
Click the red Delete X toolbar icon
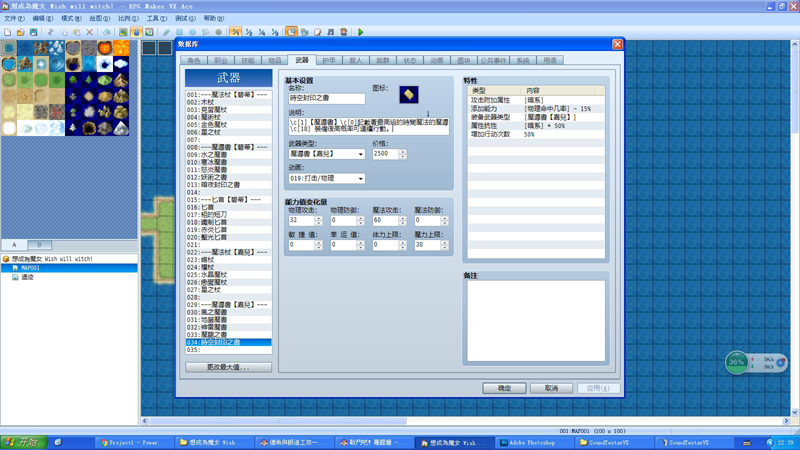click(x=90, y=32)
